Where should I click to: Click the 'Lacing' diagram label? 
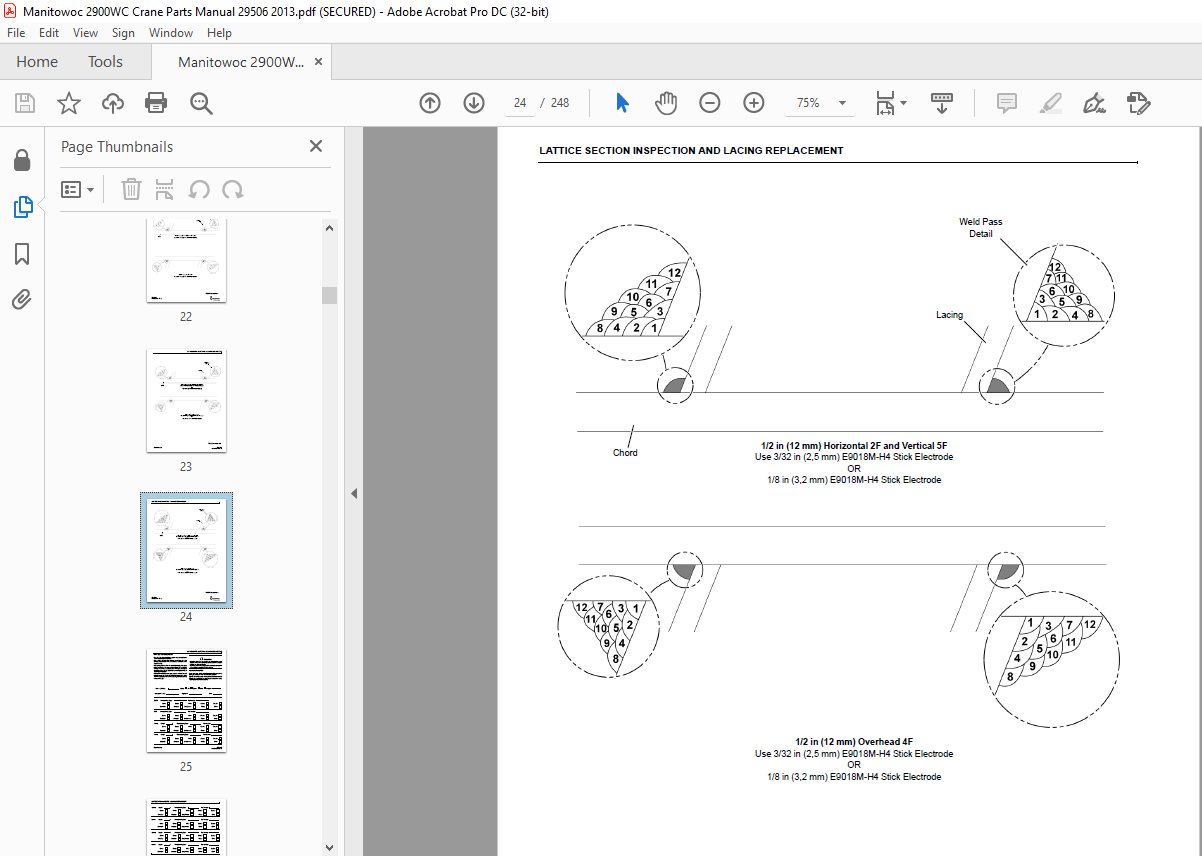coord(949,315)
